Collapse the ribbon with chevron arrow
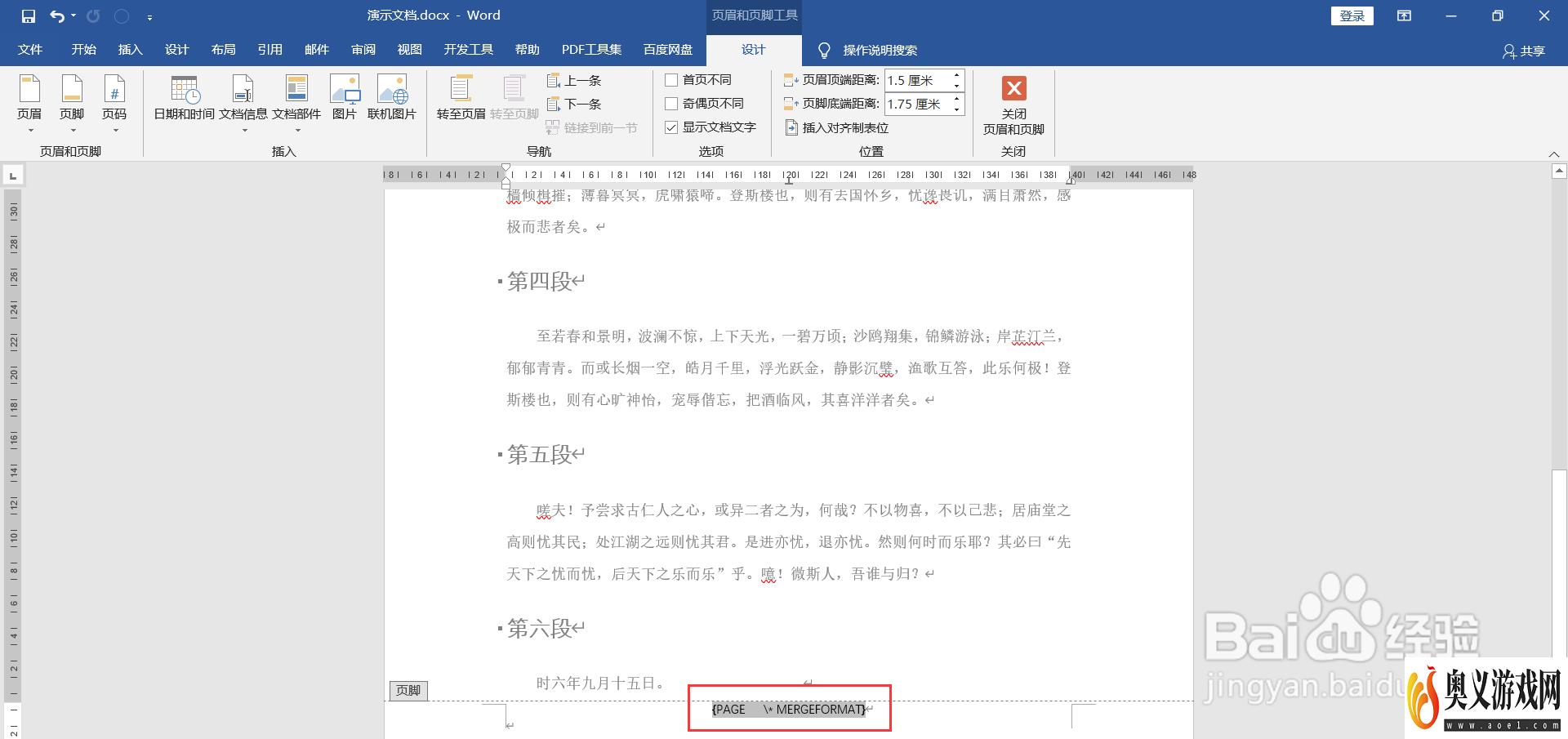1568x739 pixels. (1554, 154)
